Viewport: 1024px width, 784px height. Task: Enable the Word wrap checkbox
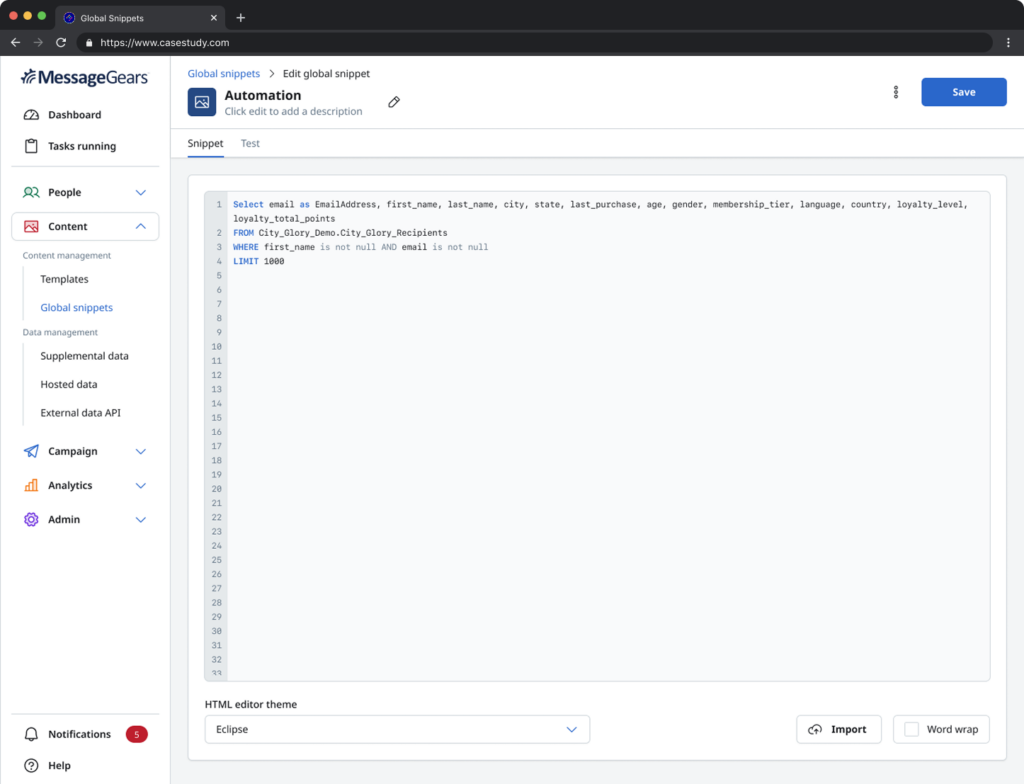(x=911, y=729)
